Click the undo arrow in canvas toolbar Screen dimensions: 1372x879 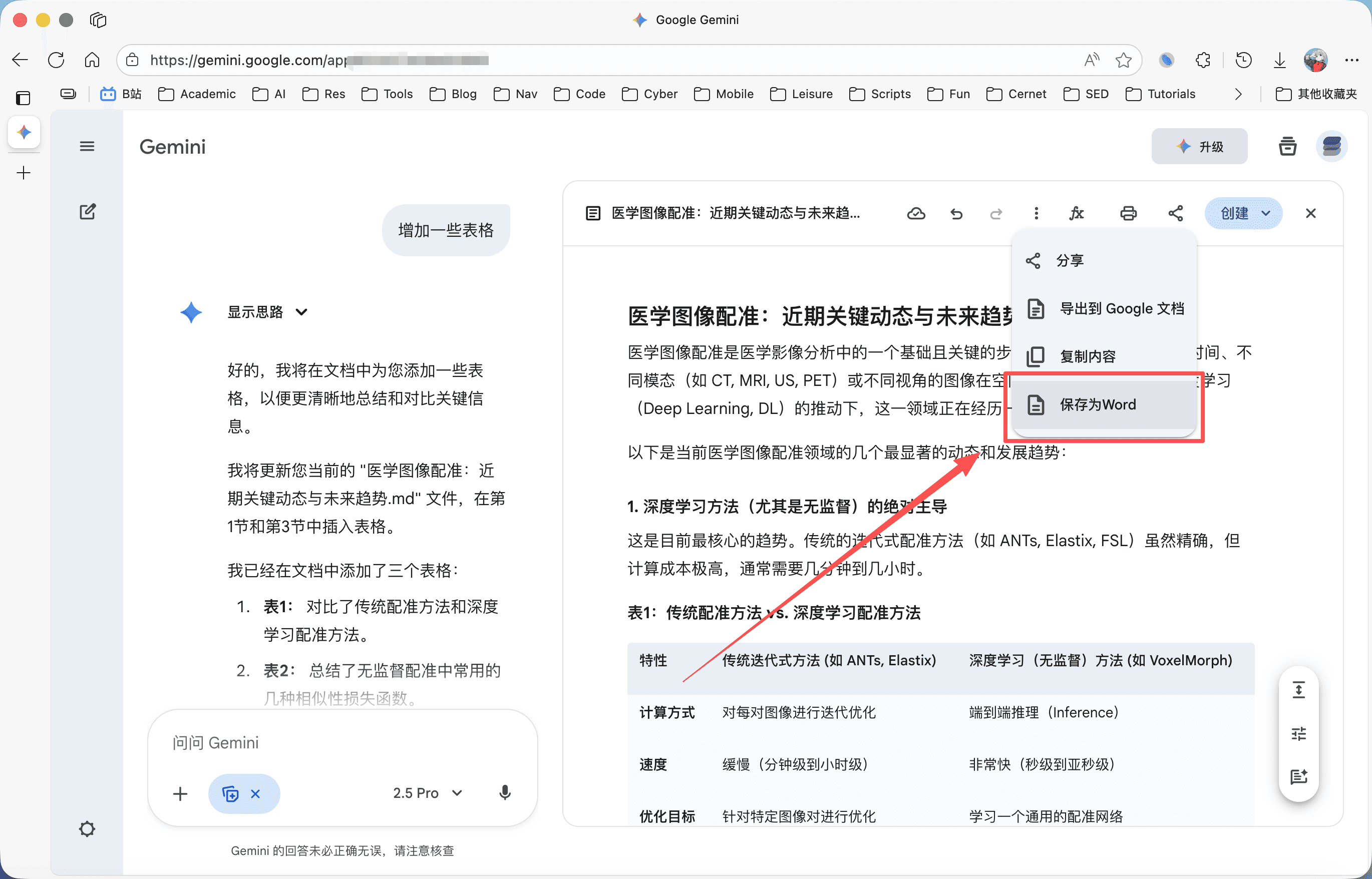click(956, 213)
